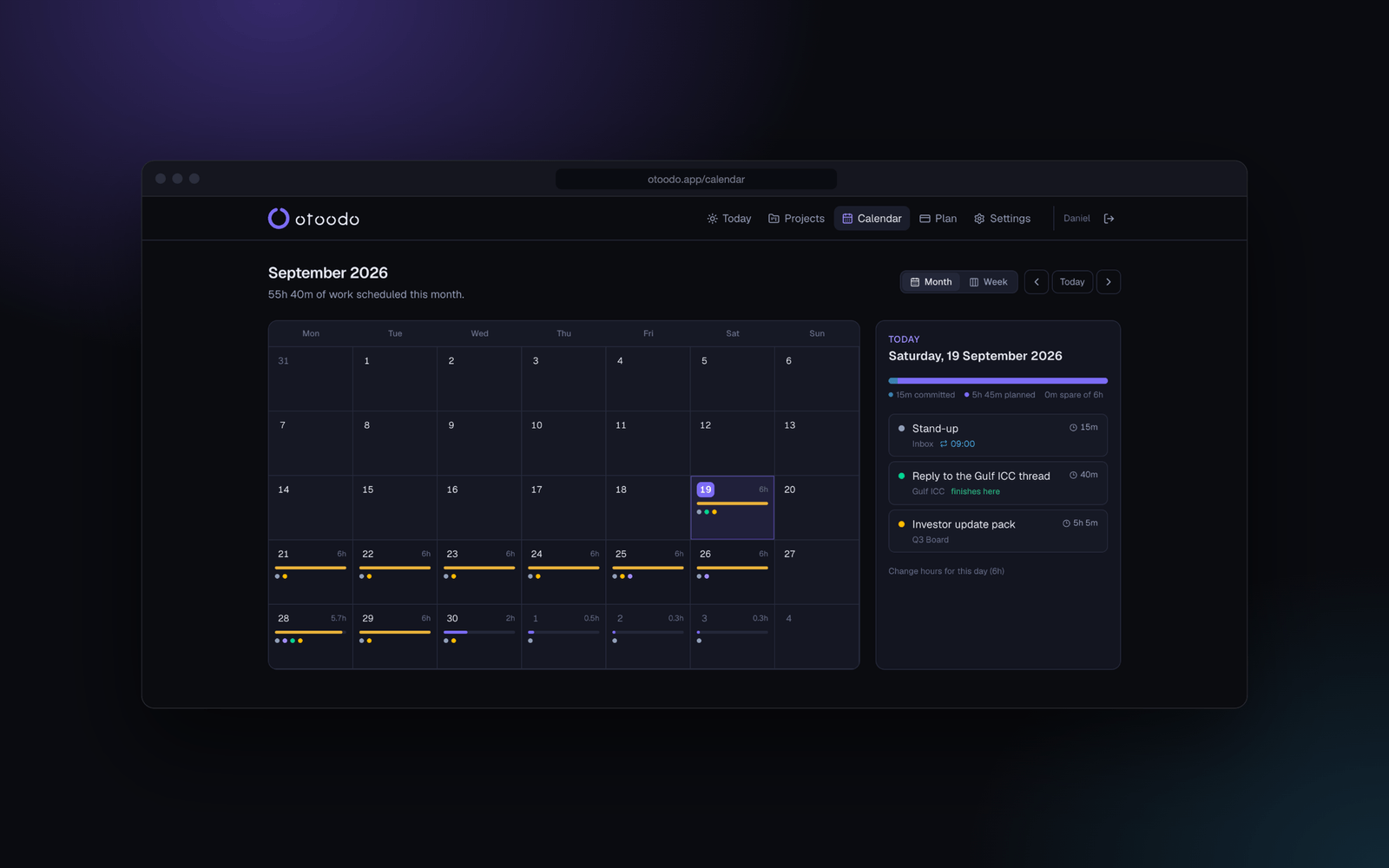Screen dimensions: 1389x868
Task: Select September 19 in the calendar
Action: tap(732, 507)
